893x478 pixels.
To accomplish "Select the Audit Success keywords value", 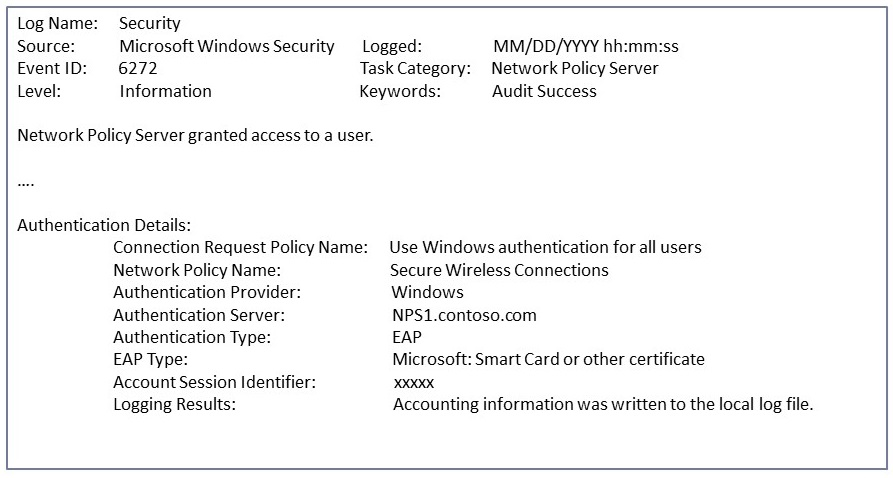I will [x=544, y=91].
